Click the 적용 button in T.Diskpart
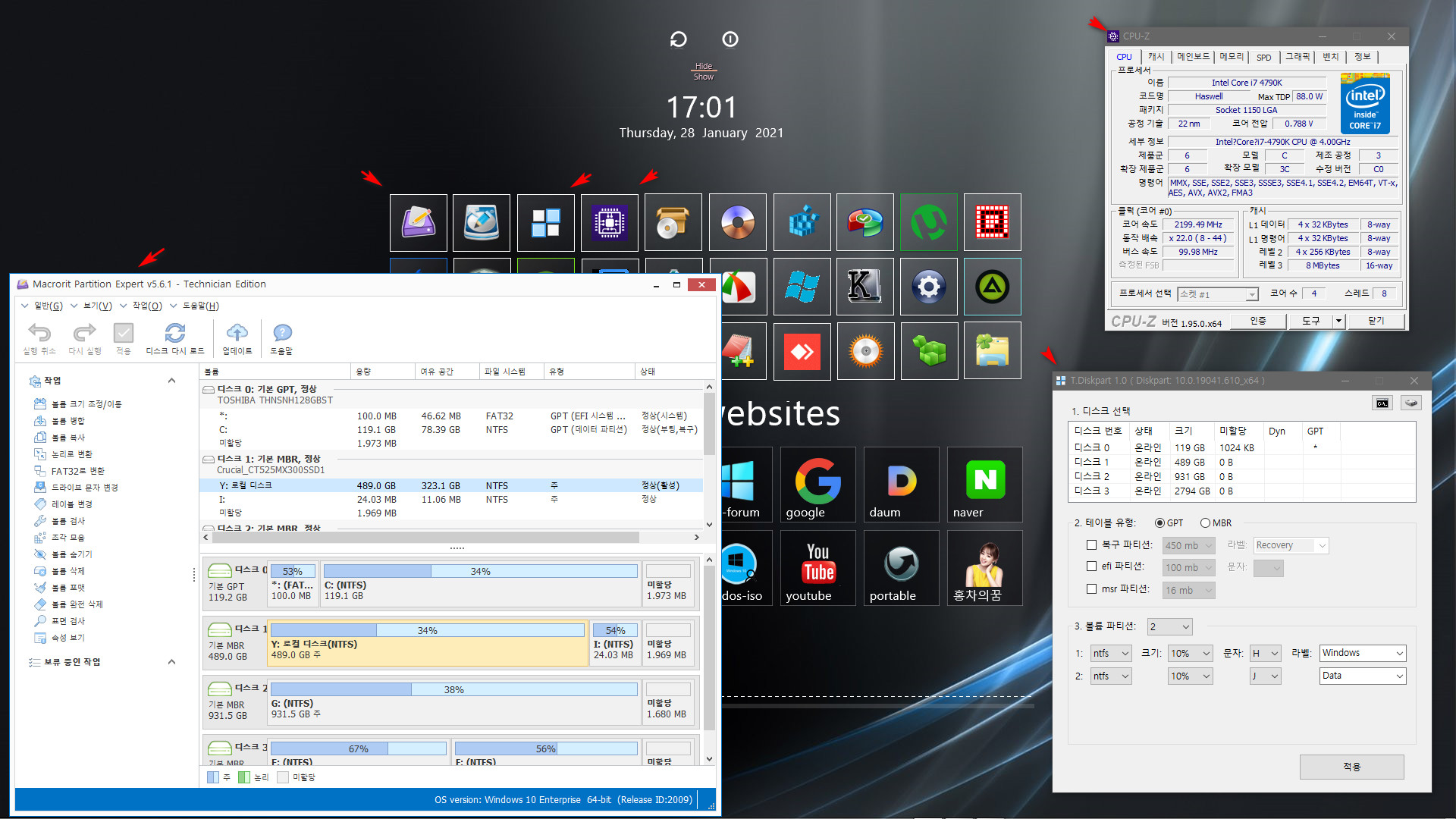 point(1351,767)
